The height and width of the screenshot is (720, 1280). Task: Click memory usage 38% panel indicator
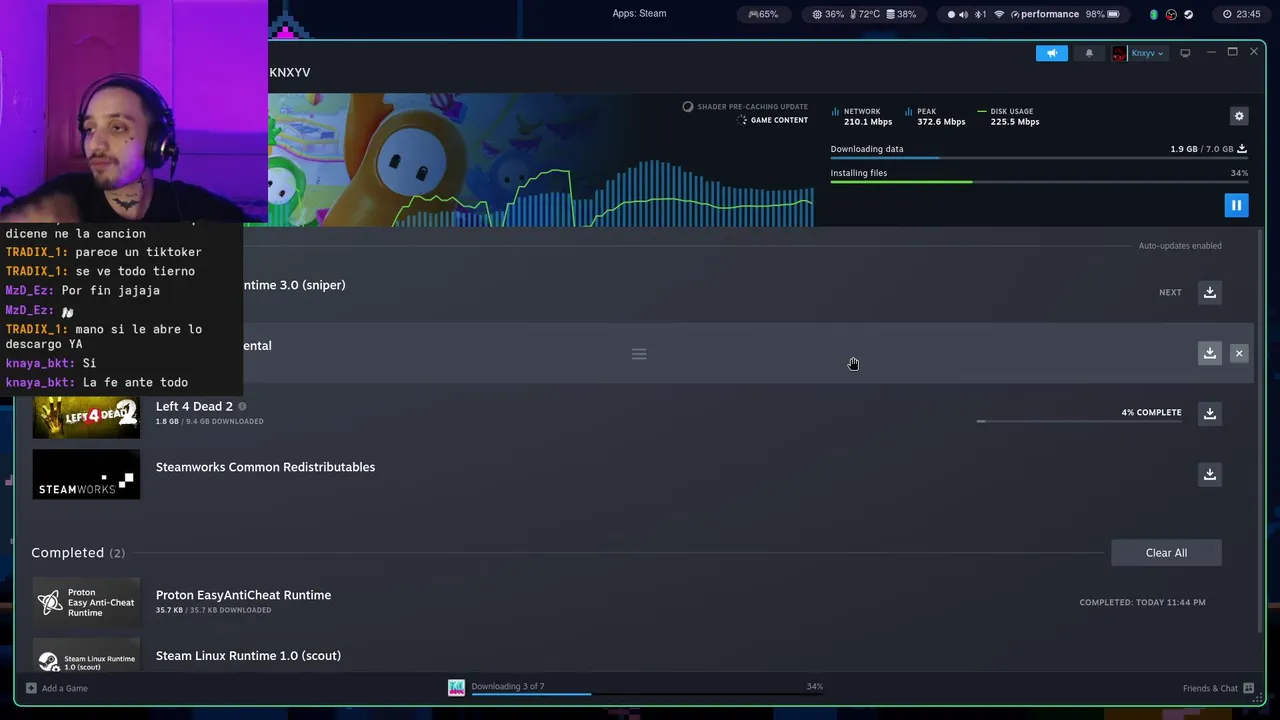[x=900, y=14]
